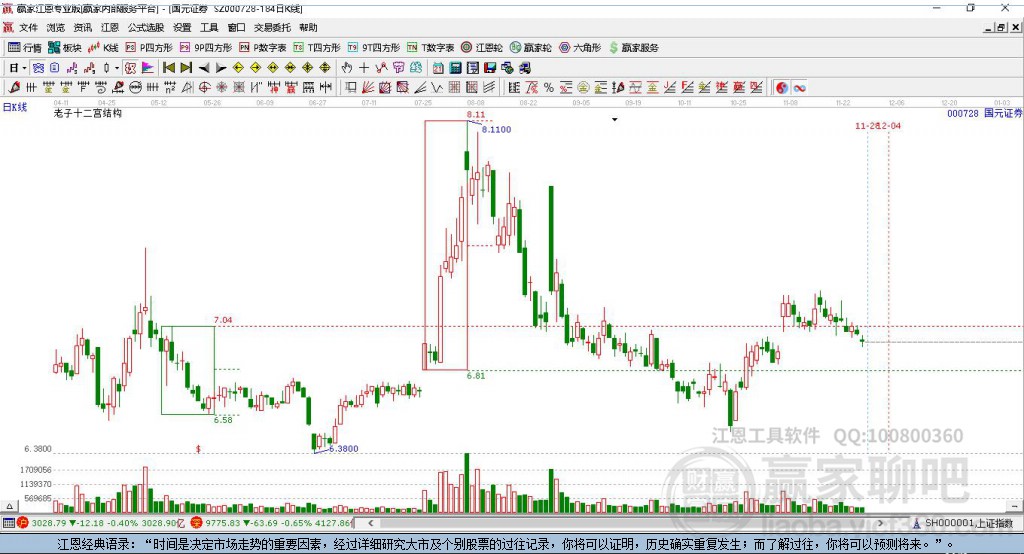Image resolution: width=1024 pixels, height=554 pixels.
Task: Click the infinity loop icon
Action: (x=799, y=88)
